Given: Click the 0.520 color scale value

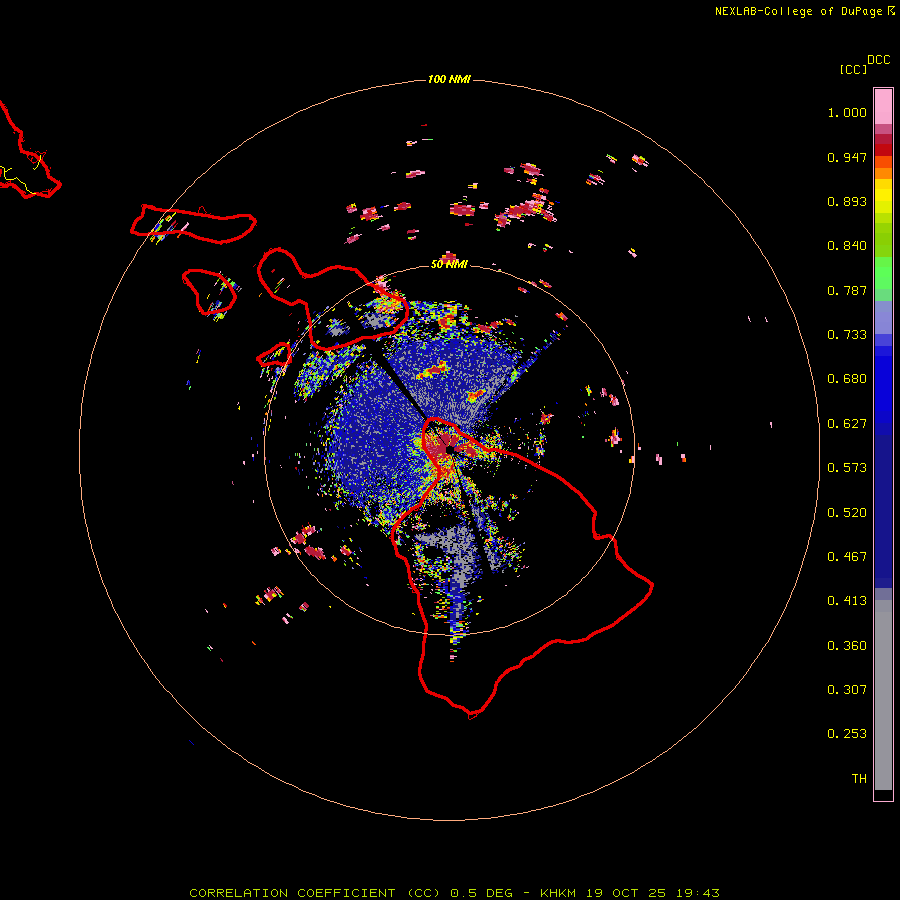Looking at the screenshot, I should 847,513.
